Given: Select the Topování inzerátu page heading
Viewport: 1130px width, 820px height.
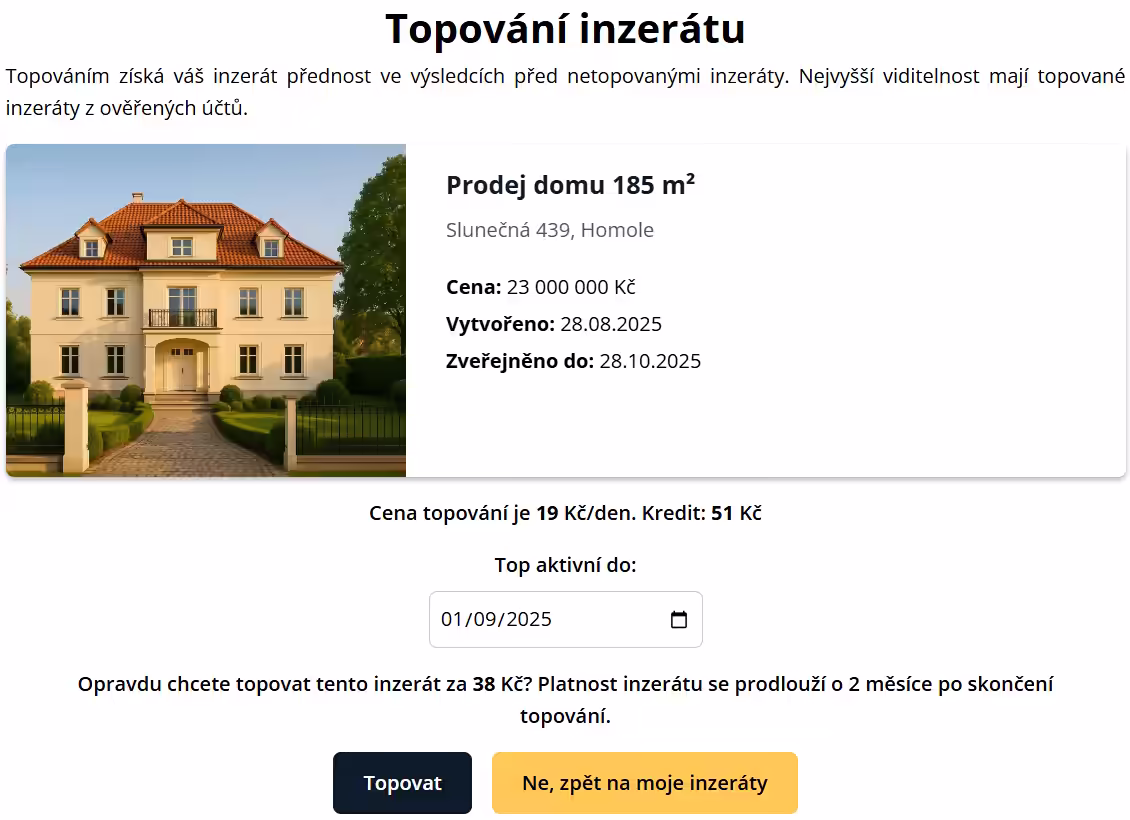Looking at the screenshot, I should [x=565, y=30].
